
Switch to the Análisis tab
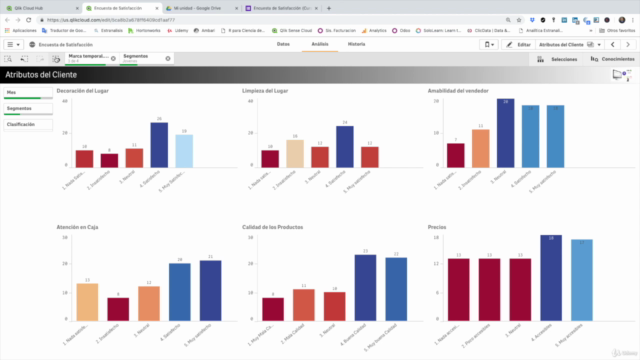(x=320, y=44)
